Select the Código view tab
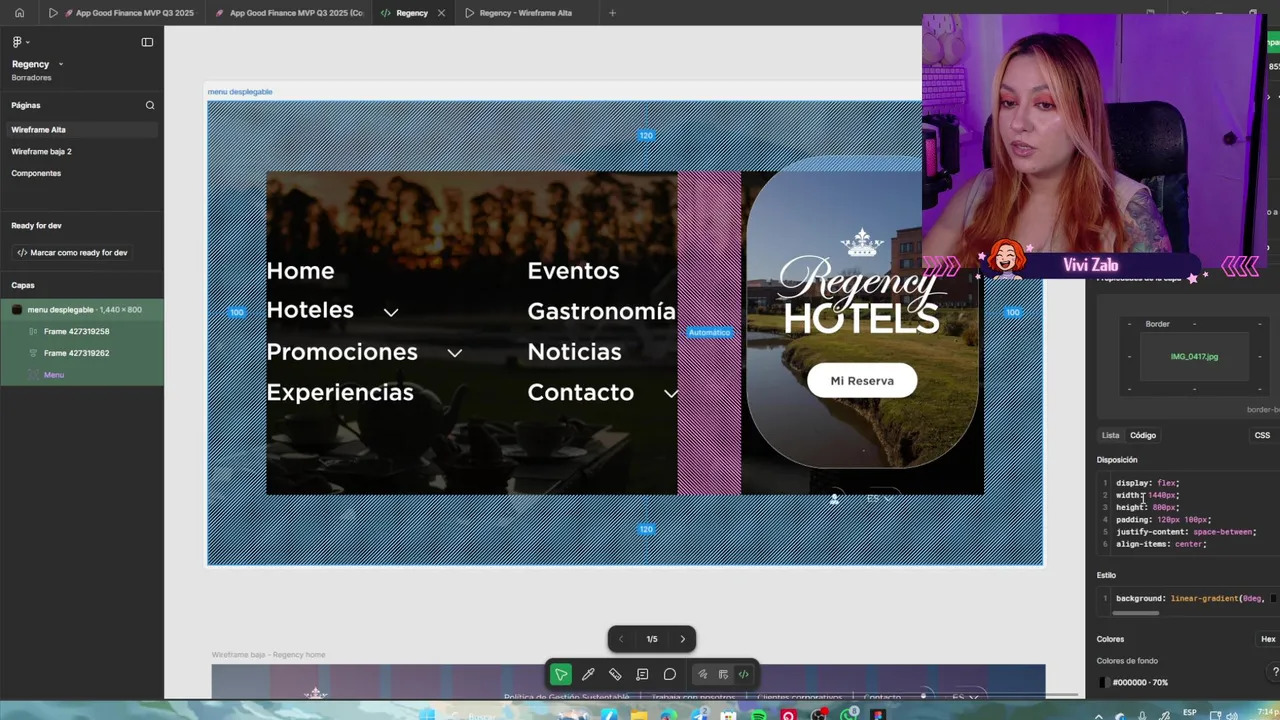The image size is (1280, 720). click(x=1143, y=435)
